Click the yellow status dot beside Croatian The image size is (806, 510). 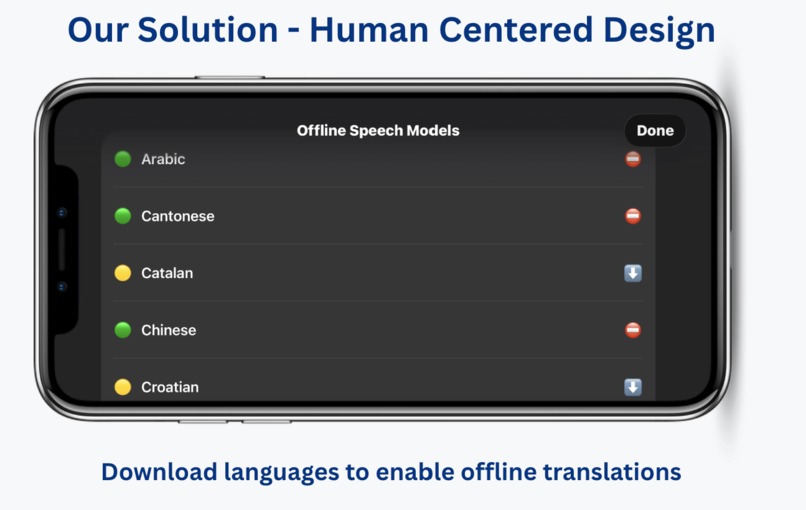(x=123, y=387)
